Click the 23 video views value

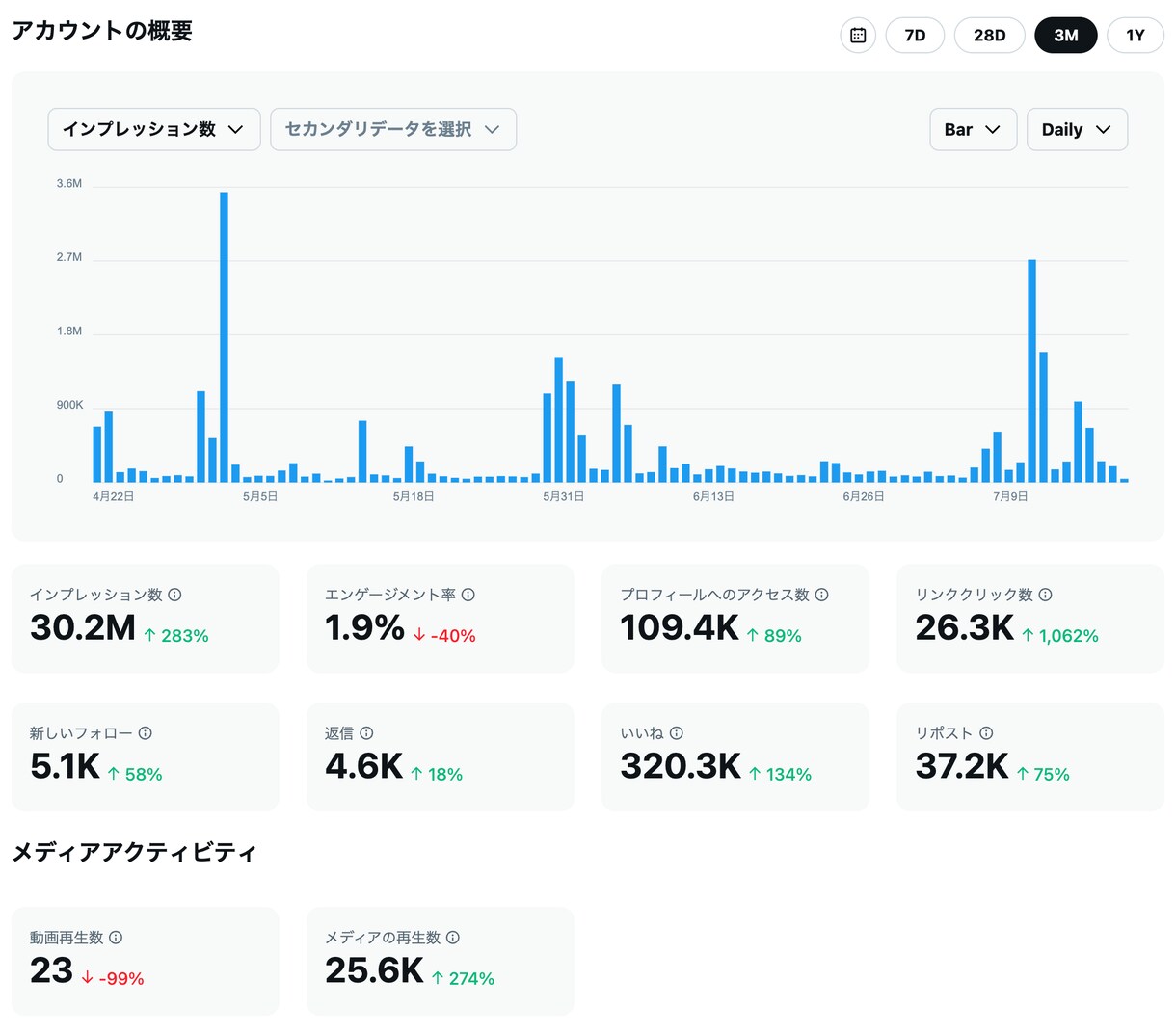(51, 970)
